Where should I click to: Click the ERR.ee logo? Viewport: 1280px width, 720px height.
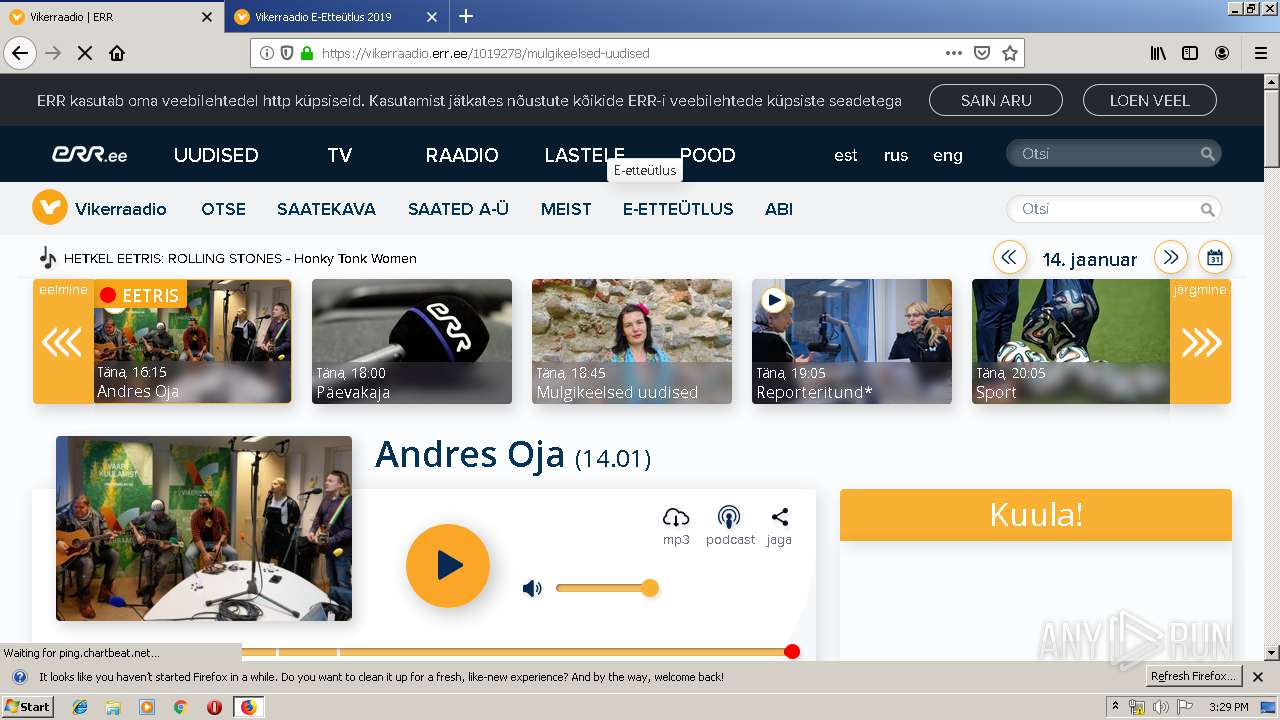(90, 155)
